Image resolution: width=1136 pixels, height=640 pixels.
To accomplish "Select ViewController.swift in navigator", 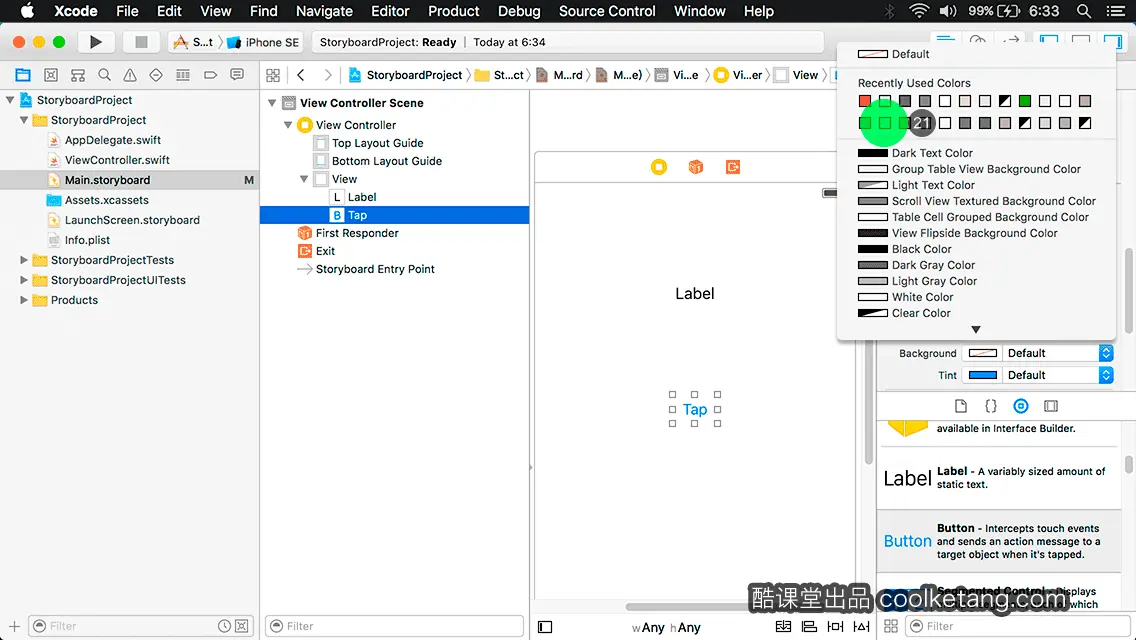I will (x=117, y=160).
